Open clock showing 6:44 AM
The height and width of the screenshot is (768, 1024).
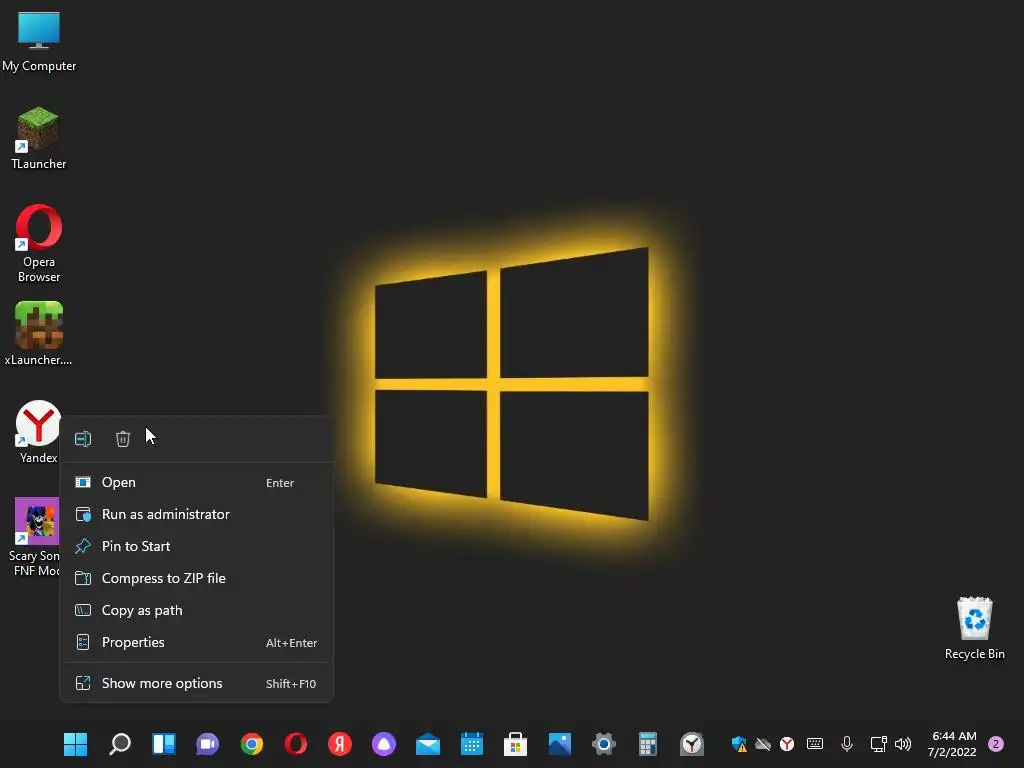pyautogui.click(x=953, y=744)
